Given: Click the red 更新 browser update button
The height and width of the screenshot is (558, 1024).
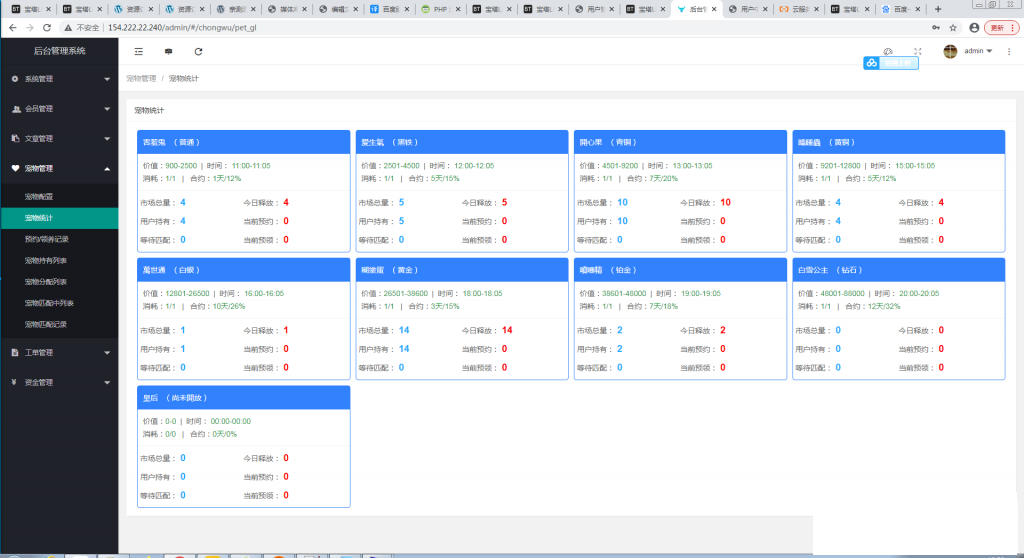Looking at the screenshot, I should click(996, 28).
